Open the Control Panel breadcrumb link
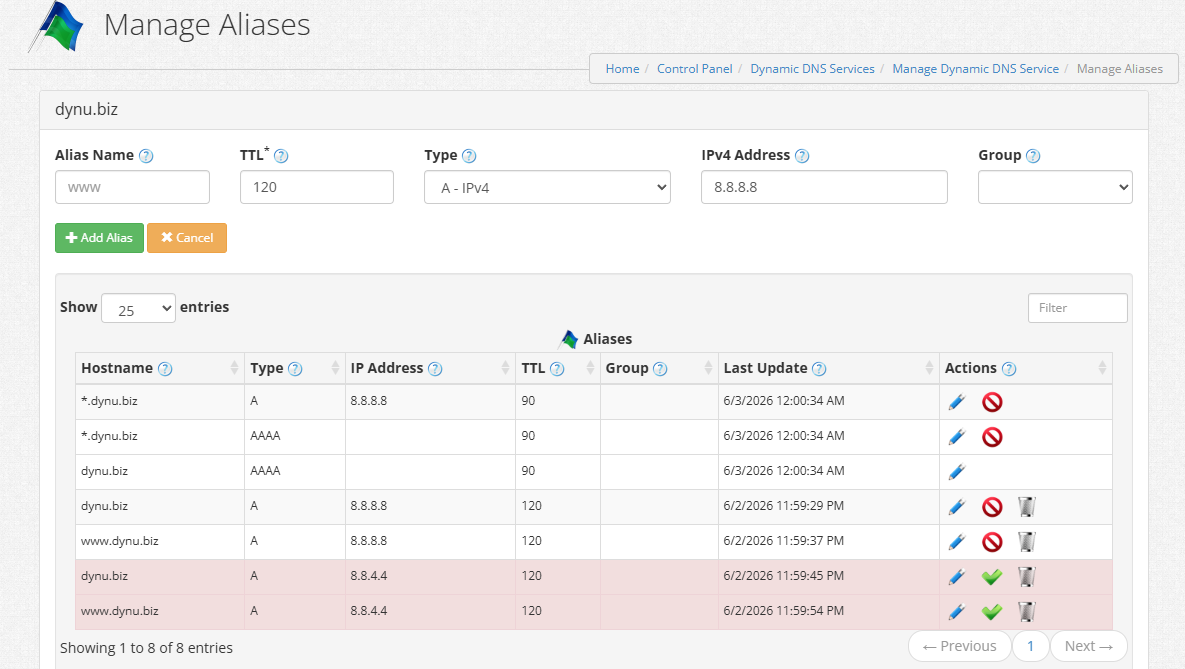The image size is (1185, 669). 695,69
